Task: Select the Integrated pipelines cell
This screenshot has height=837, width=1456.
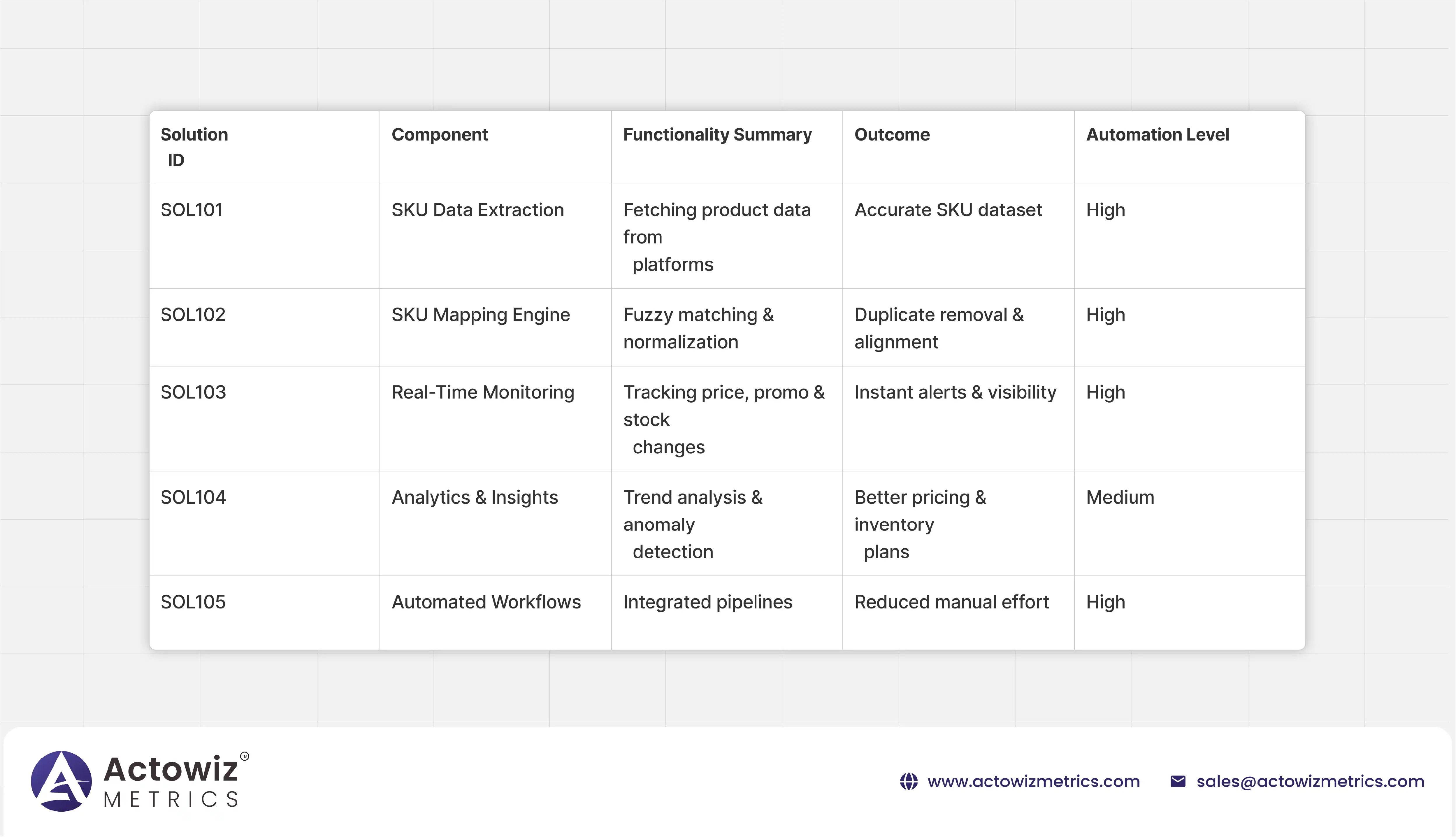Action: (707, 602)
